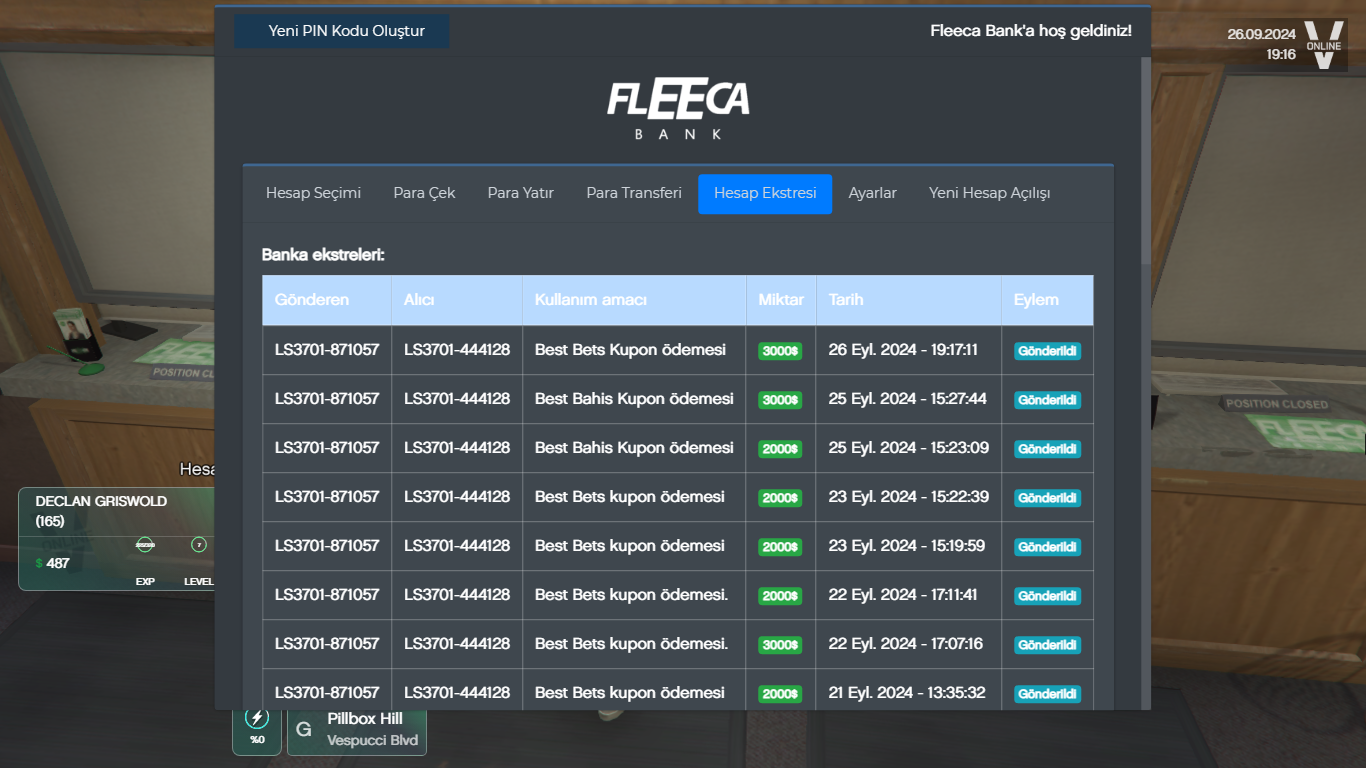The width and height of the screenshot is (1366, 768).
Task: Click recipient LS3701-444128 in the 19:17:11 row
Action: click(x=457, y=350)
